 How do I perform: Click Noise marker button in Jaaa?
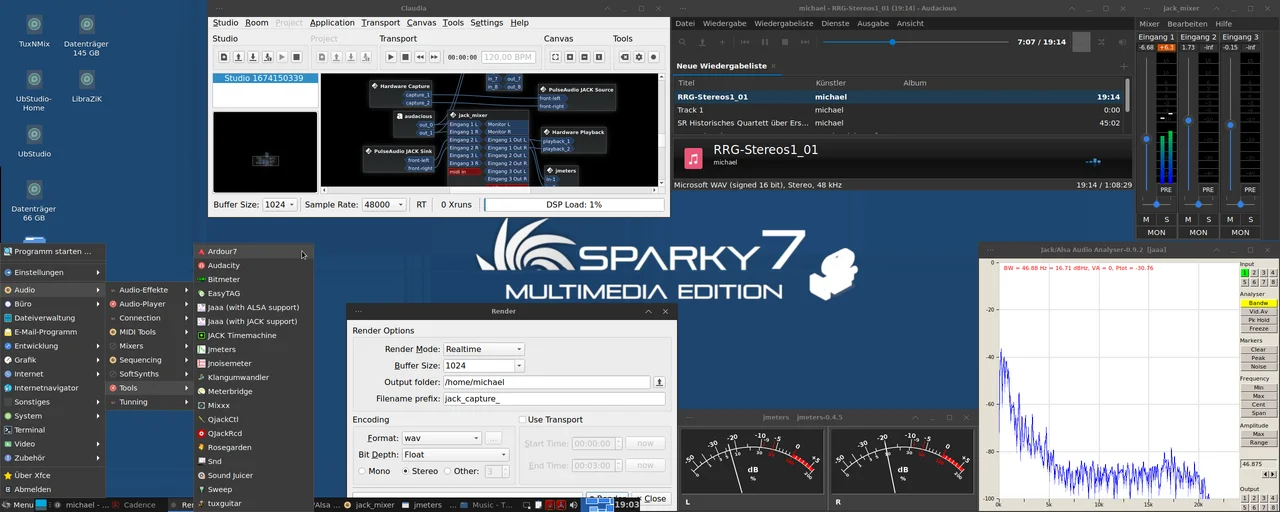[x=1258, y=366]
